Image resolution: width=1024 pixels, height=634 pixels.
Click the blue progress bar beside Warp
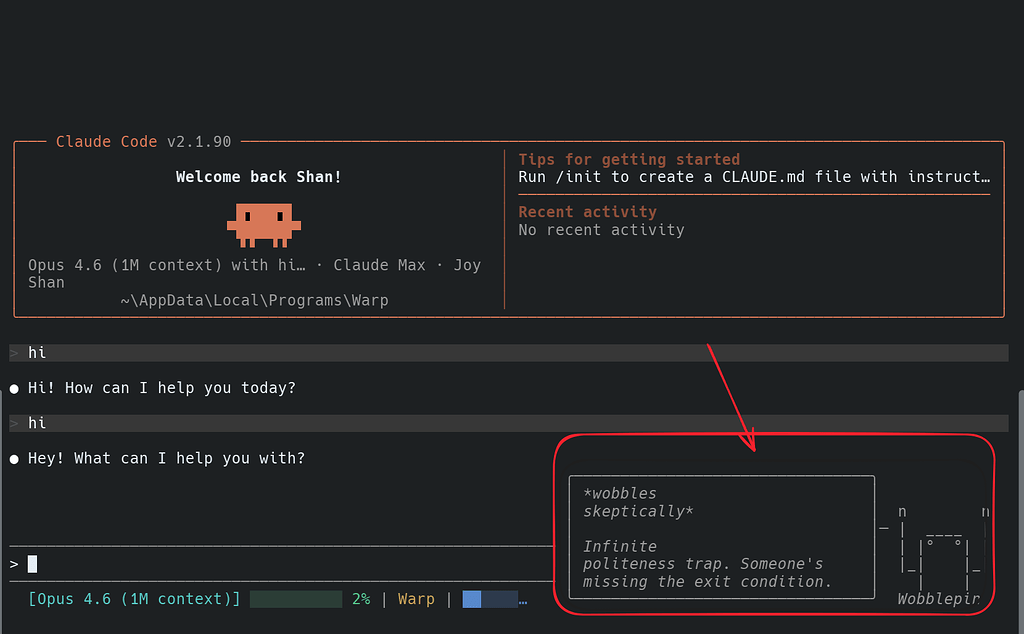pos(490,599)
